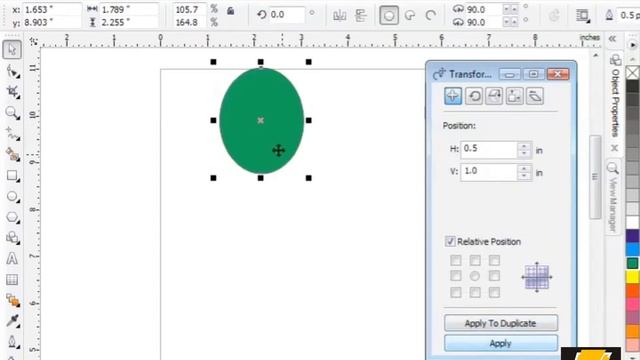The height and width of the screenshot is (360, 640).
Task: Click the green ellipse center marker
Action: pyautogui.click(x=261, y=120)
